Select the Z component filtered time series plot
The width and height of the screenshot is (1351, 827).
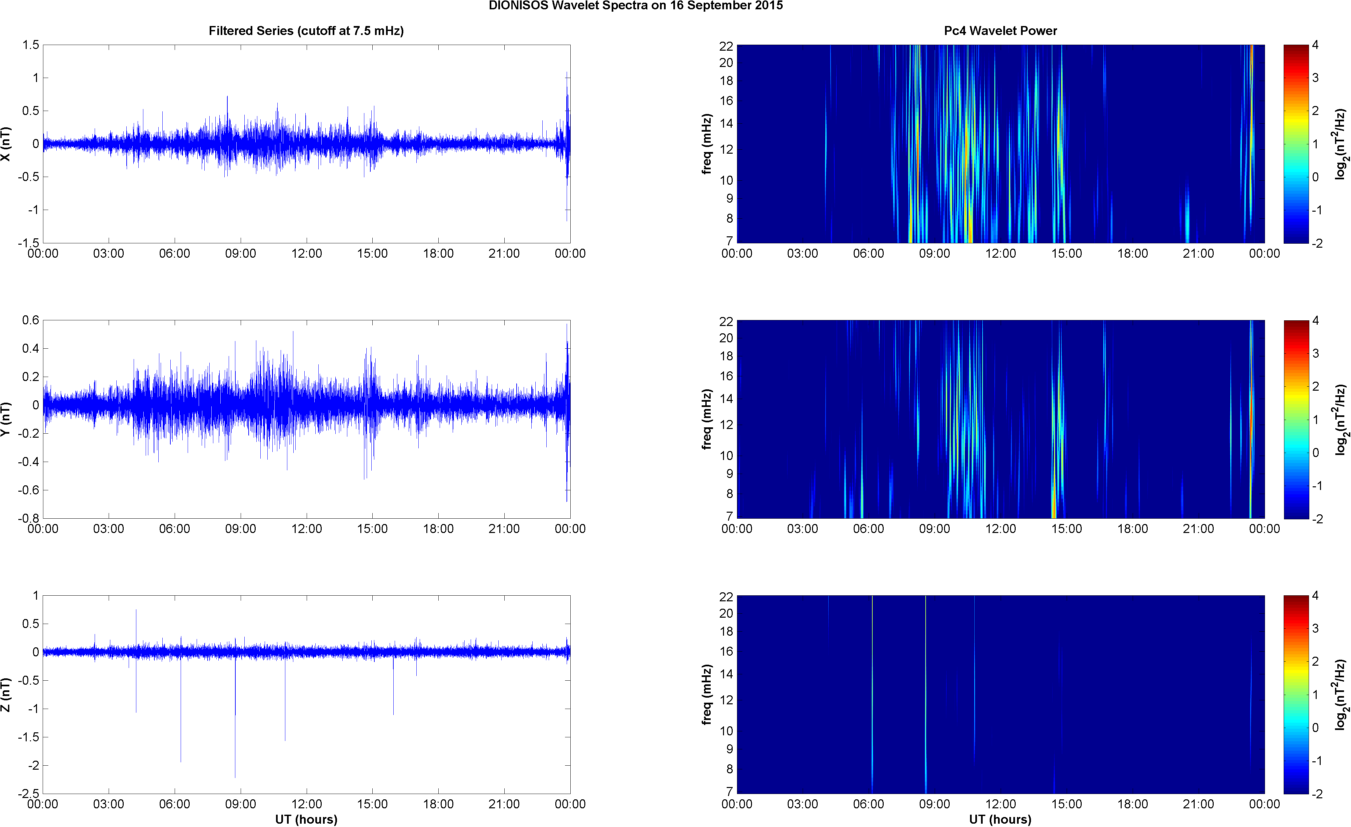click(306, 694)
